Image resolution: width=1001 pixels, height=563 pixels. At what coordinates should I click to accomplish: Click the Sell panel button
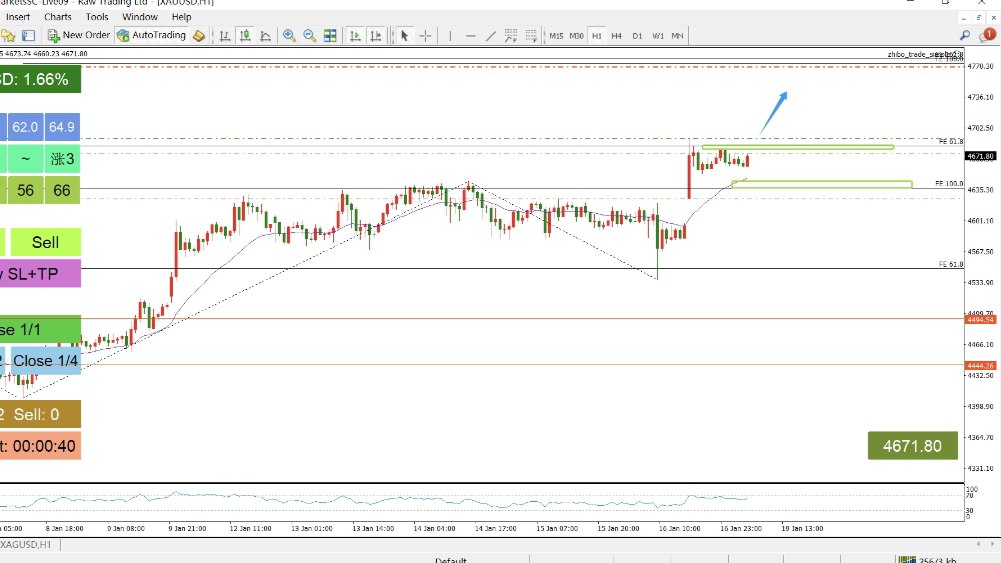tap(45, 243)
